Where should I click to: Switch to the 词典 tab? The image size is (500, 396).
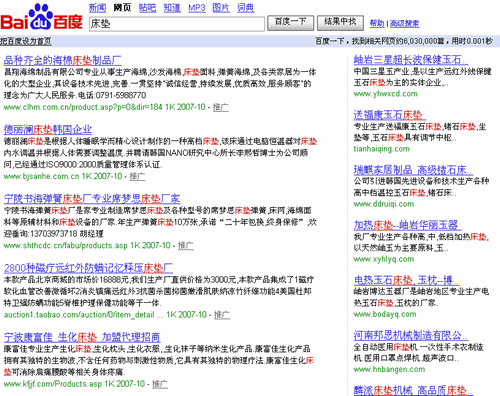coord(246,7)
